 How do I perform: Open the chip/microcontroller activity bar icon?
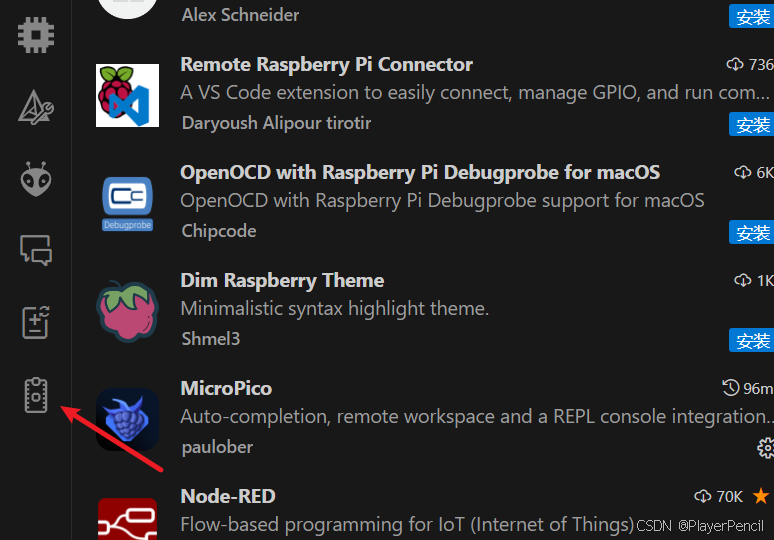[36, 35]
